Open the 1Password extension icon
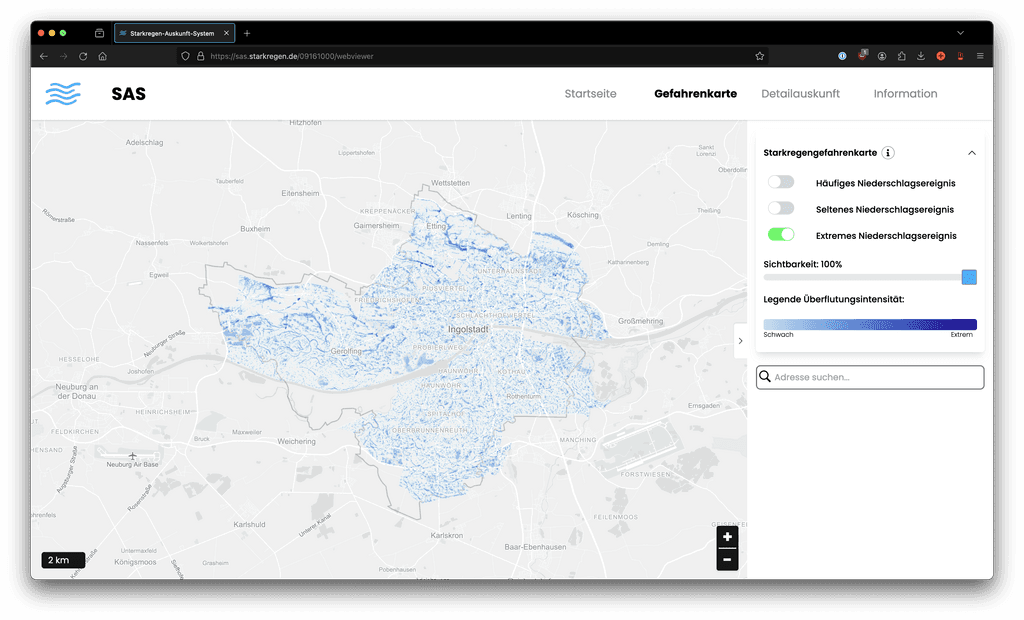The image size is (1024, 620). point(842,56)
